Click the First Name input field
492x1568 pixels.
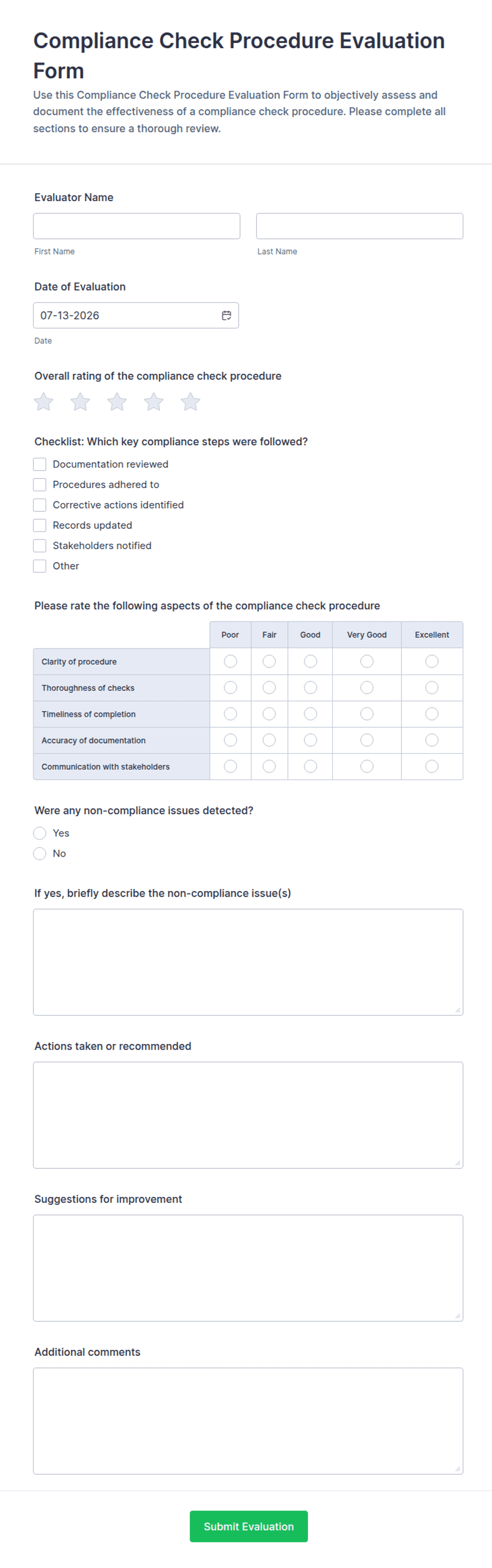137,226
